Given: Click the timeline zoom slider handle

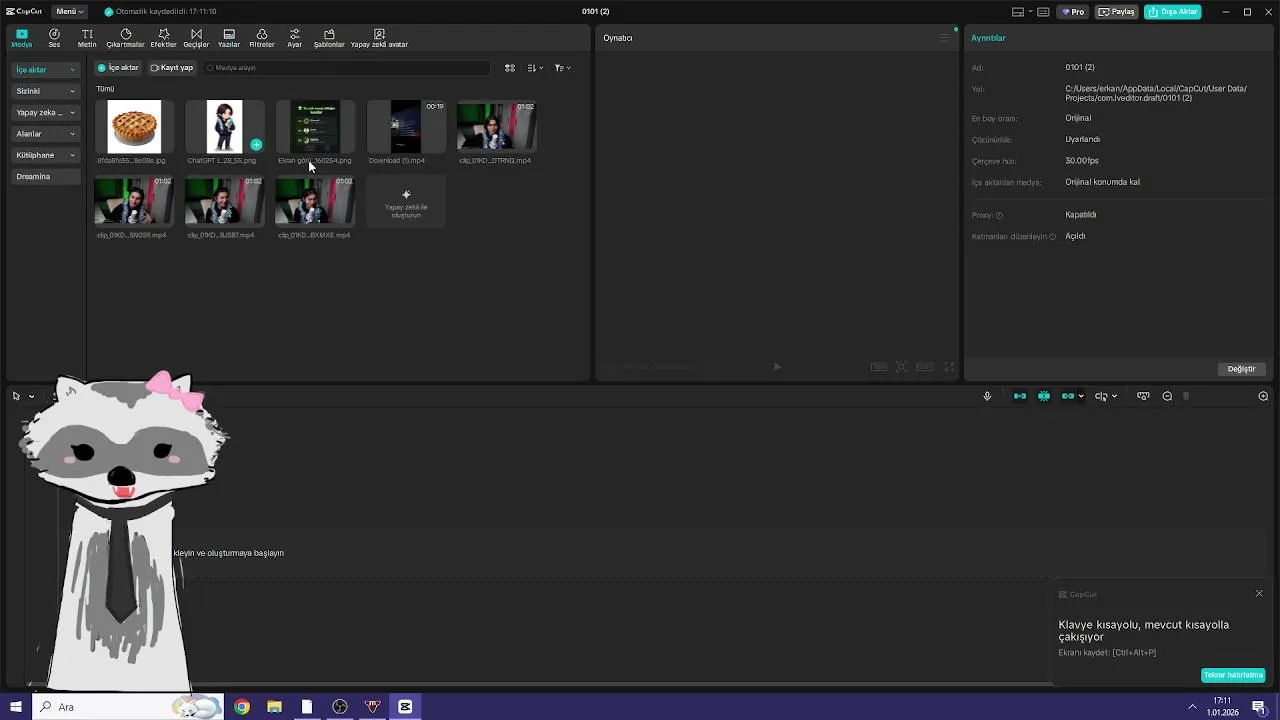Looking at the screenshot, I should pyautogui.click(x=1186, y=396).
